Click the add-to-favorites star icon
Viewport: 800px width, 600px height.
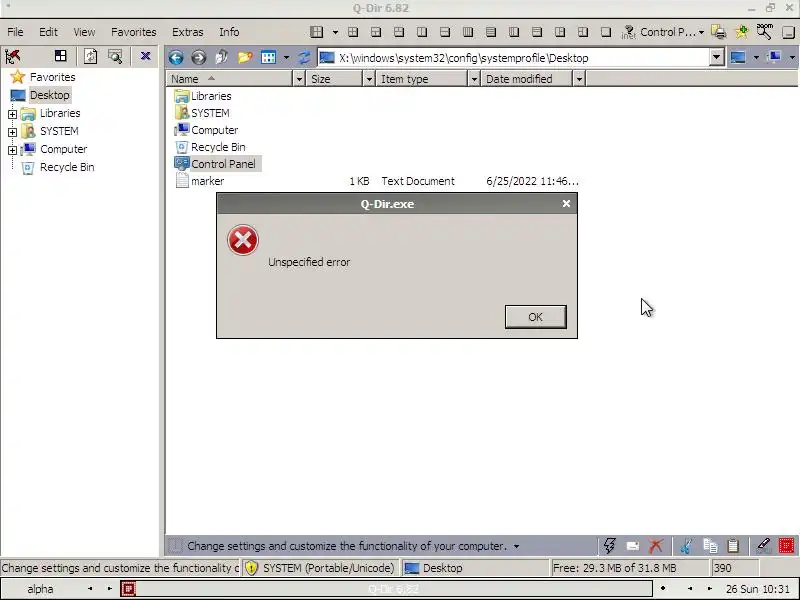point(741,32)
